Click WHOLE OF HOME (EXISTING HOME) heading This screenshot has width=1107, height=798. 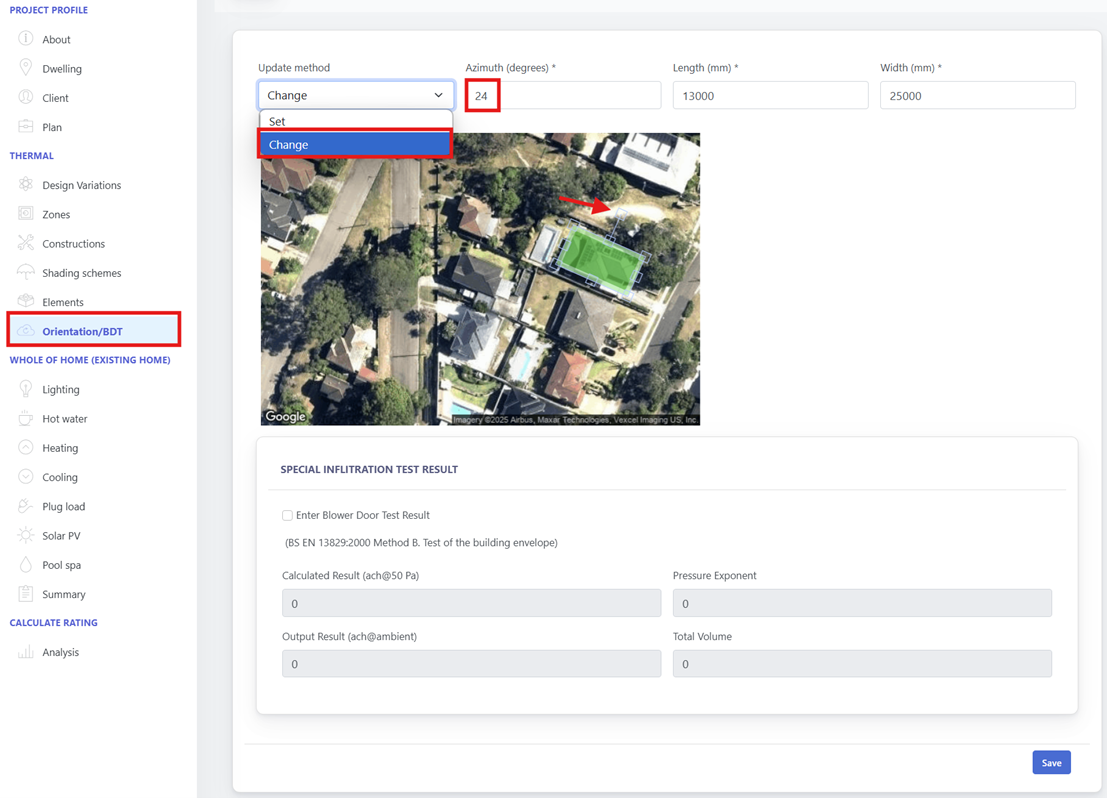tap(90, 359)
